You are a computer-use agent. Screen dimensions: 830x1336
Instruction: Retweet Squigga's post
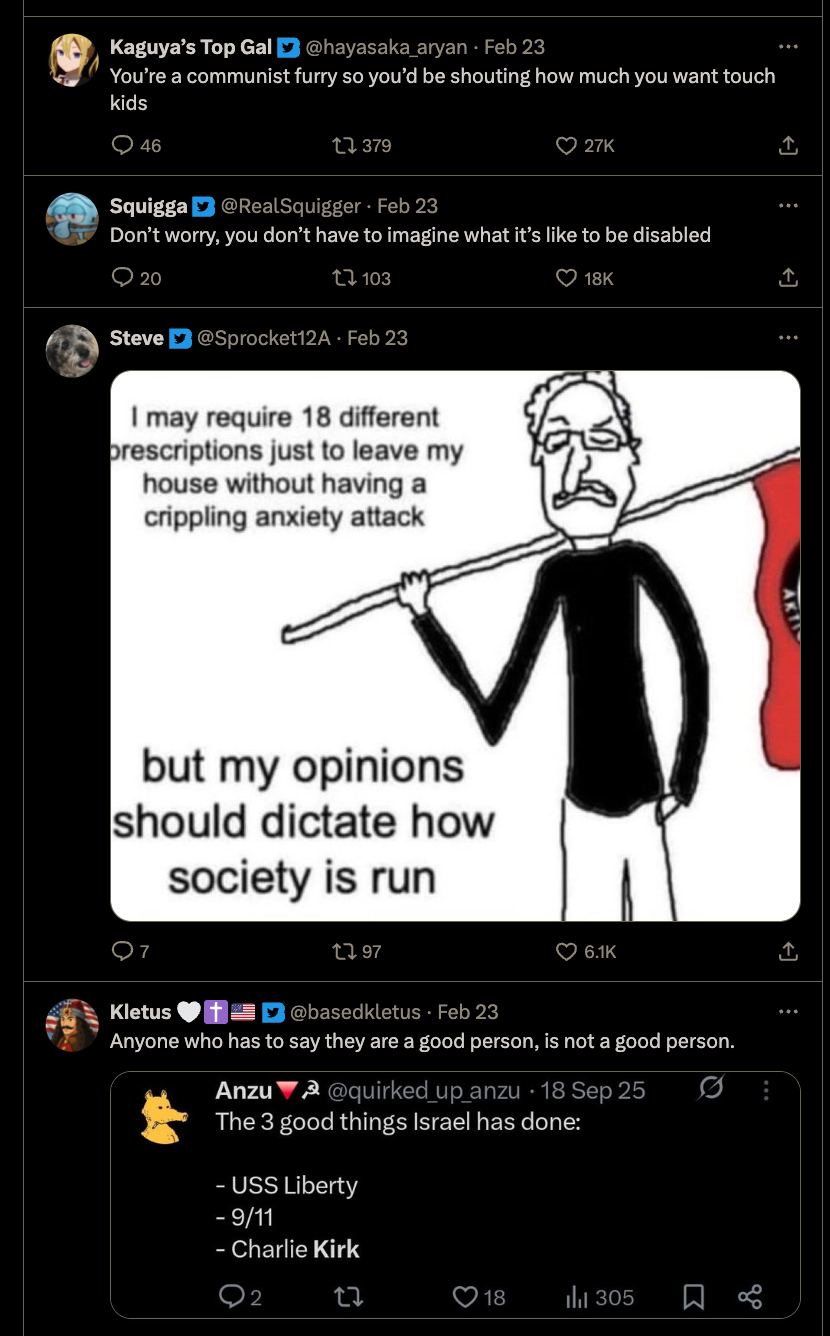[x=345, y=278]
